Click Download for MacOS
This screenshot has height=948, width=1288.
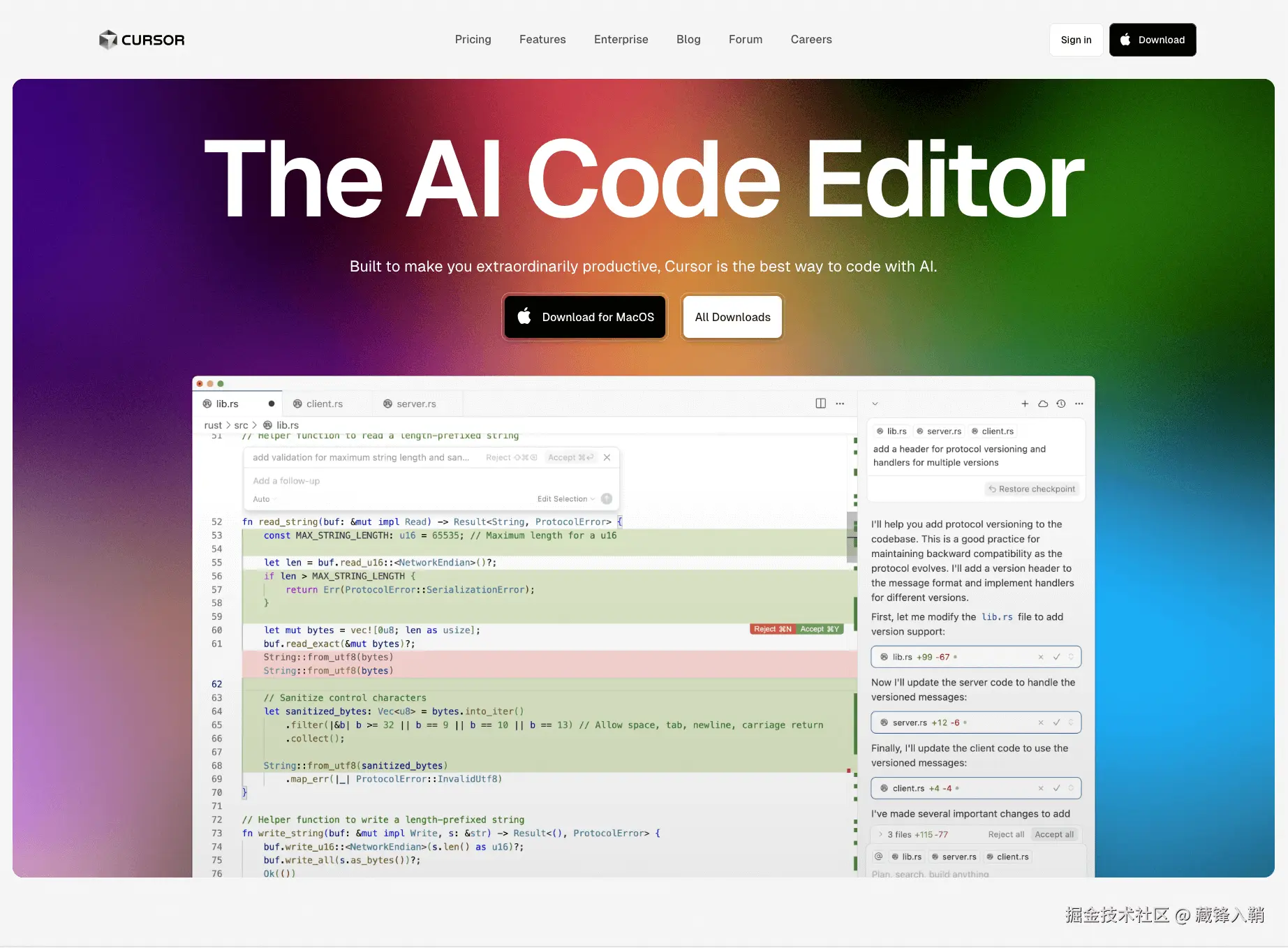click(585, 317)
